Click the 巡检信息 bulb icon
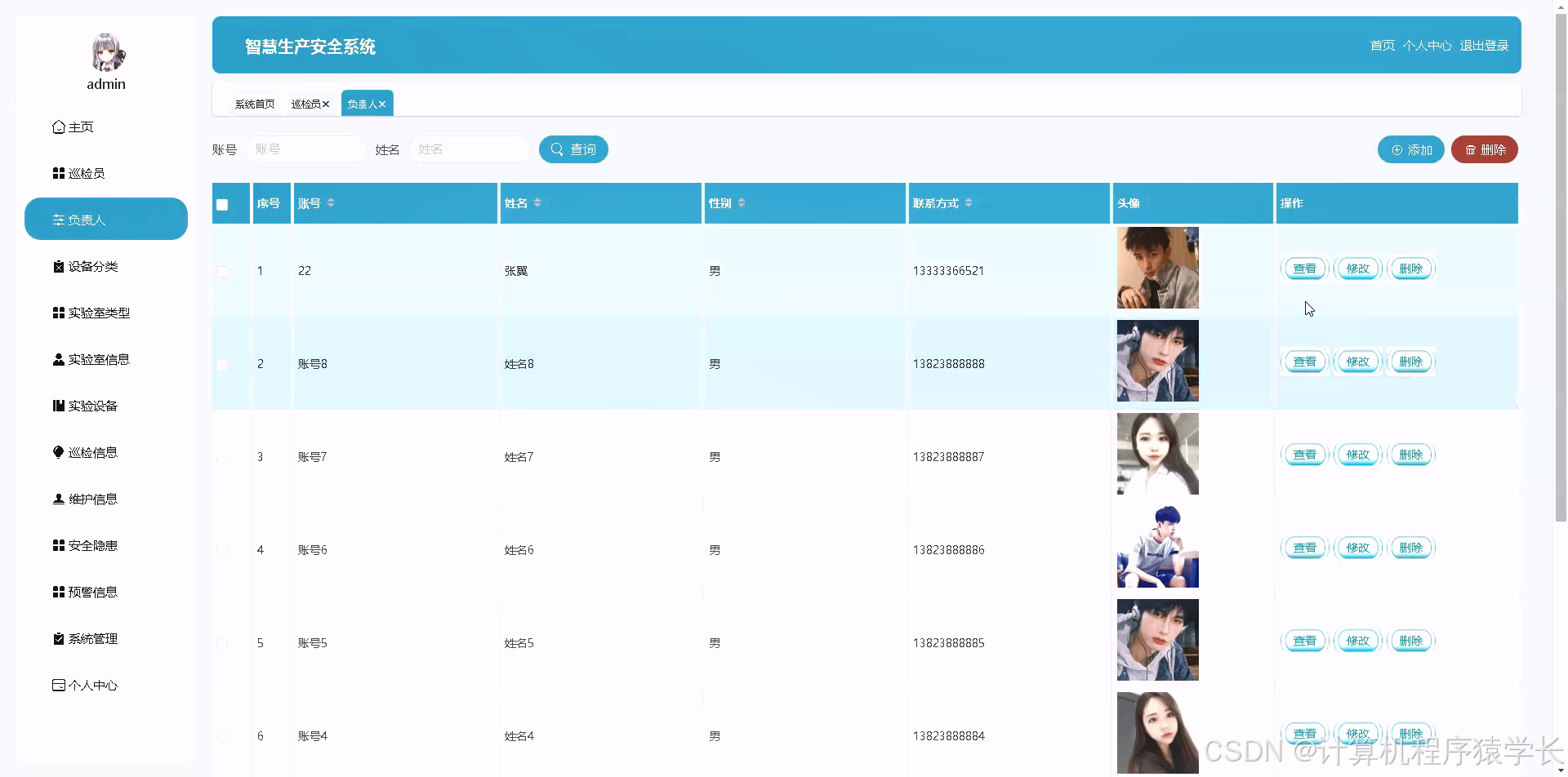This screenshot has width=1568, height=777. click(x=59, y=452)
